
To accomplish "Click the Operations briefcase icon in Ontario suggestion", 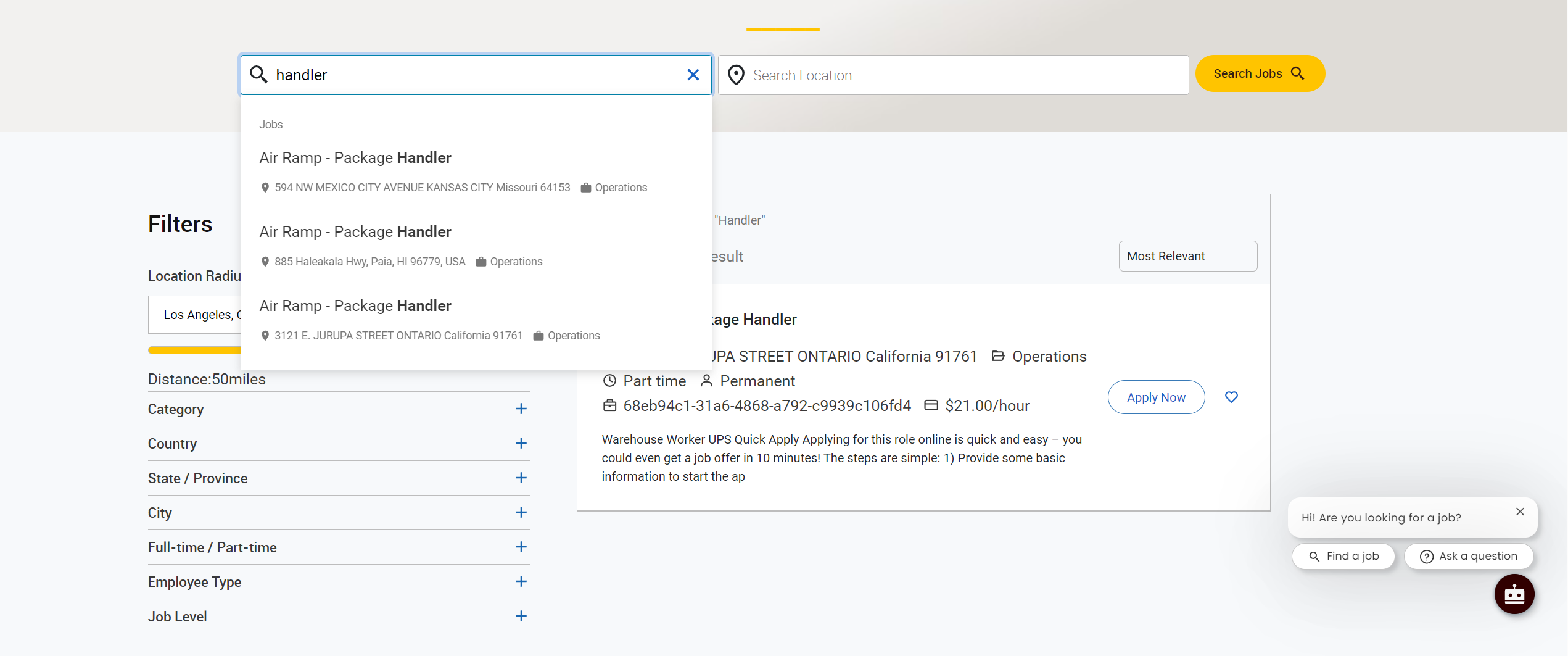I will point(538,336).
